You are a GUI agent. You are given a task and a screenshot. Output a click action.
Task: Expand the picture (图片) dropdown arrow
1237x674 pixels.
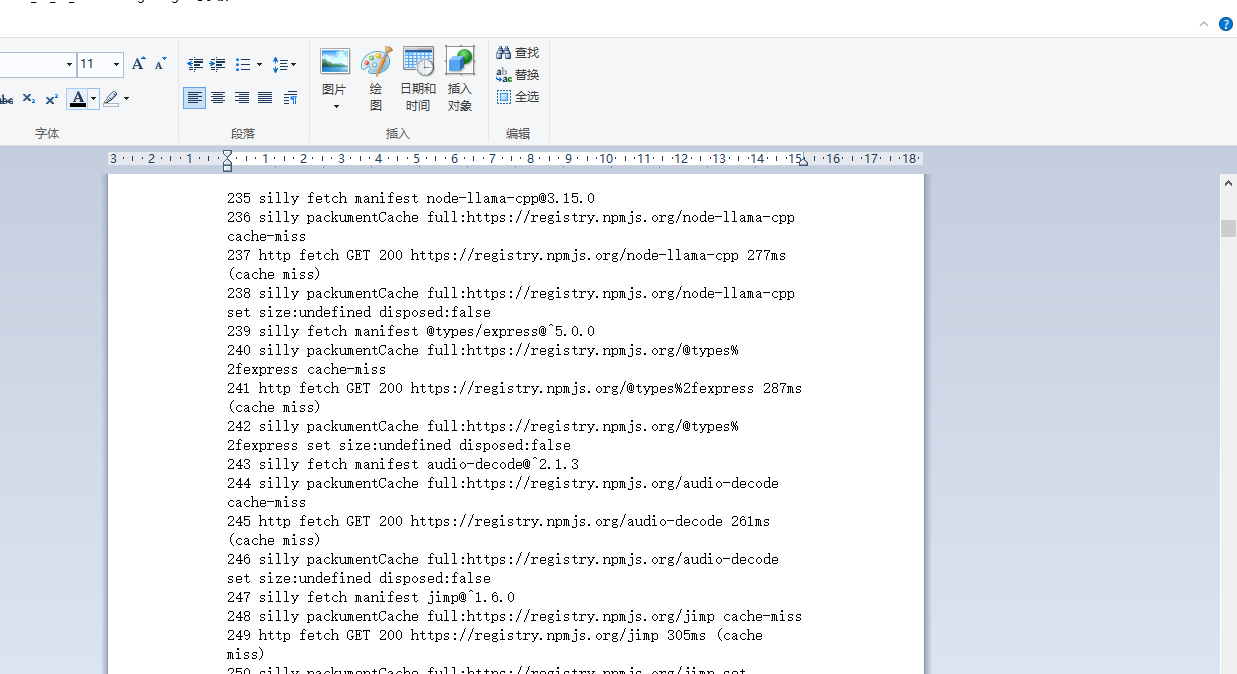click(335, 106)
